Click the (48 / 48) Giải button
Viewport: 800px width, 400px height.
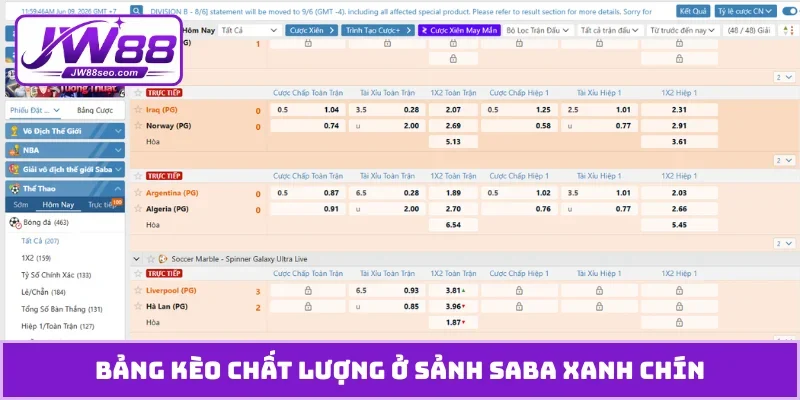pyautogui.click(x=749, y=31)
